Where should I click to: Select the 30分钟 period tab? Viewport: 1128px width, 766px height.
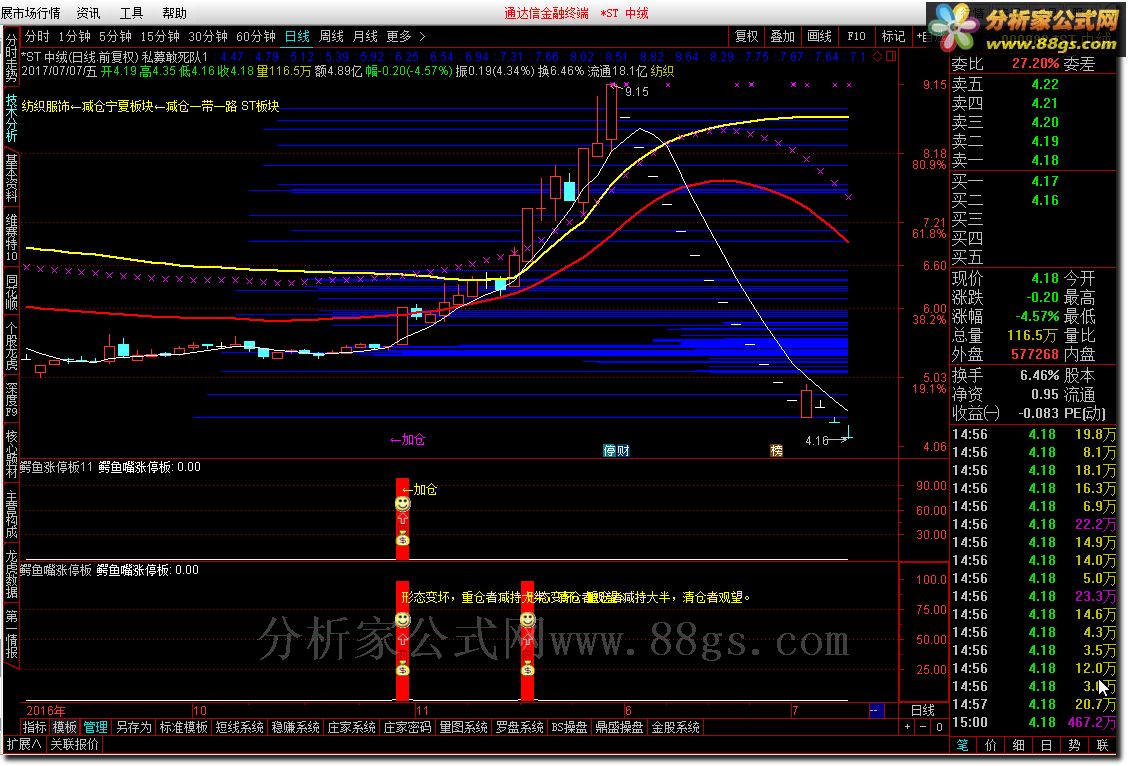pos(208,36)
